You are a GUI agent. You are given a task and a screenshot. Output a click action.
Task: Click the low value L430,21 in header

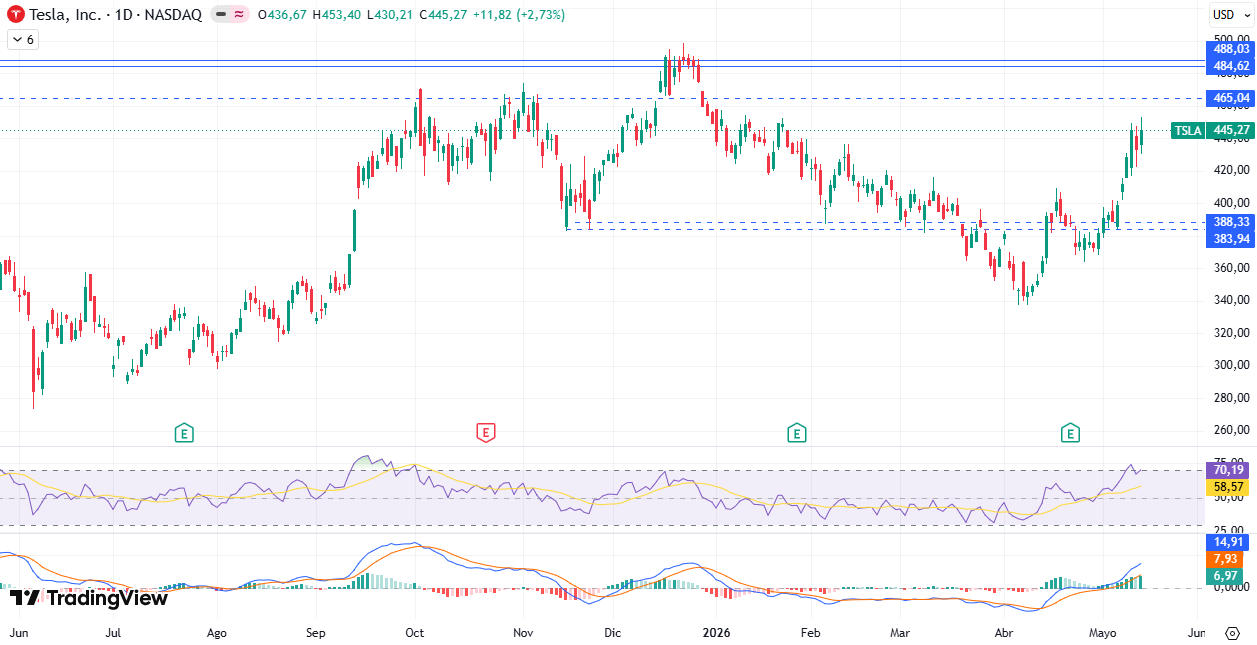pyautogui.click(x=390, y=15)
